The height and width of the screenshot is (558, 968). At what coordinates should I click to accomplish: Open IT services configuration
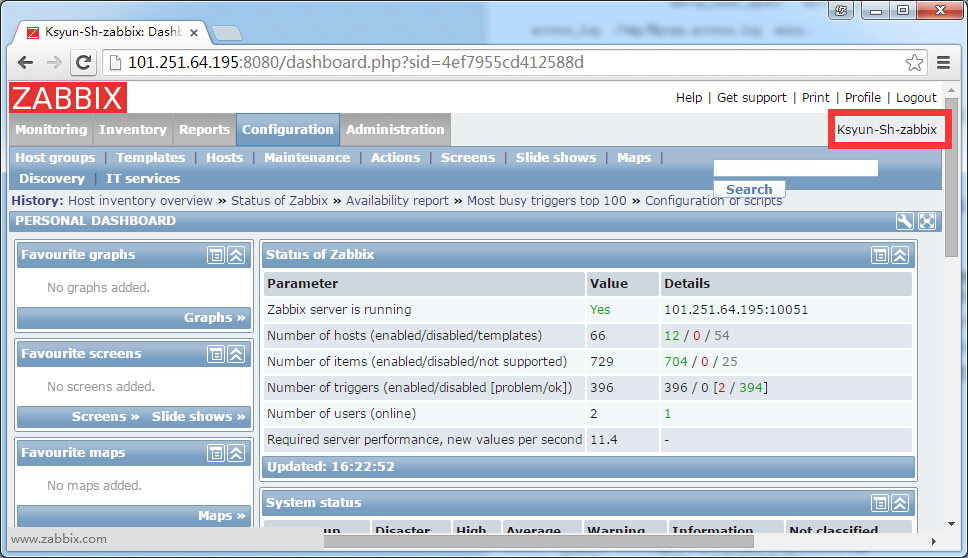(x=143, y=178)
